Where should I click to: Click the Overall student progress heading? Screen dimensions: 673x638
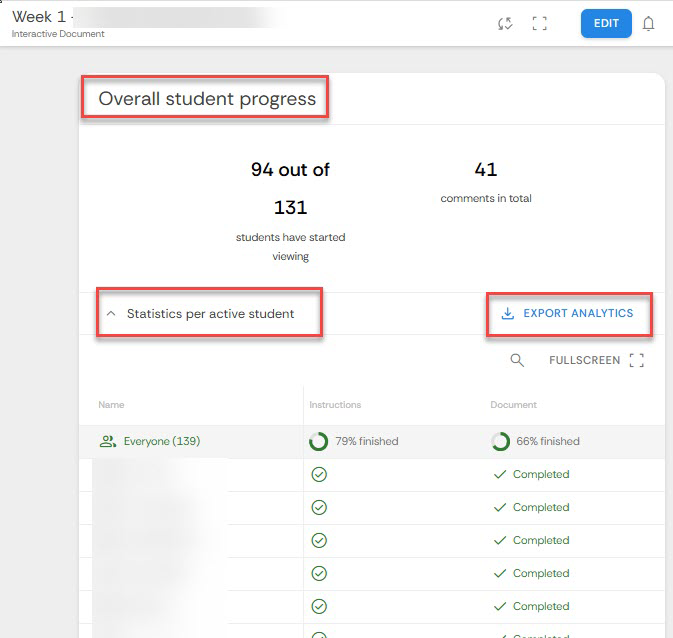pyautogui.click(x=207, y=98)
